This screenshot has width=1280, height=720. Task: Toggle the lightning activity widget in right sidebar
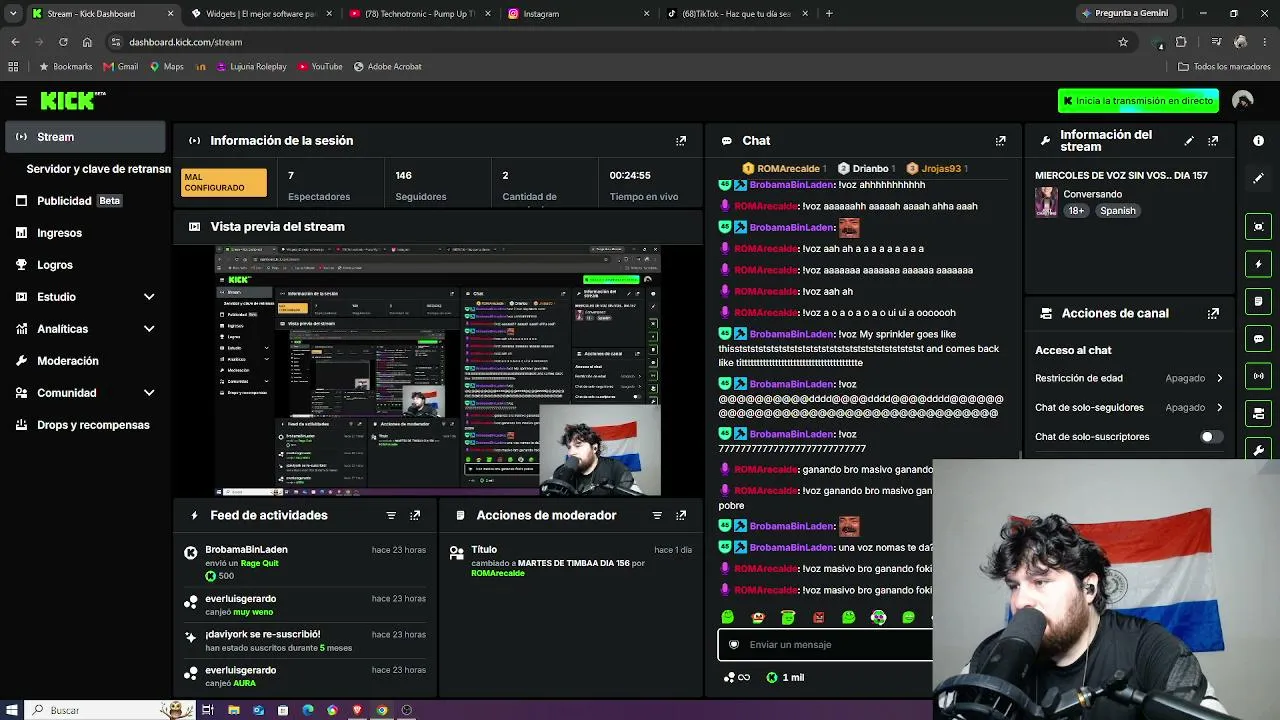1259,264
